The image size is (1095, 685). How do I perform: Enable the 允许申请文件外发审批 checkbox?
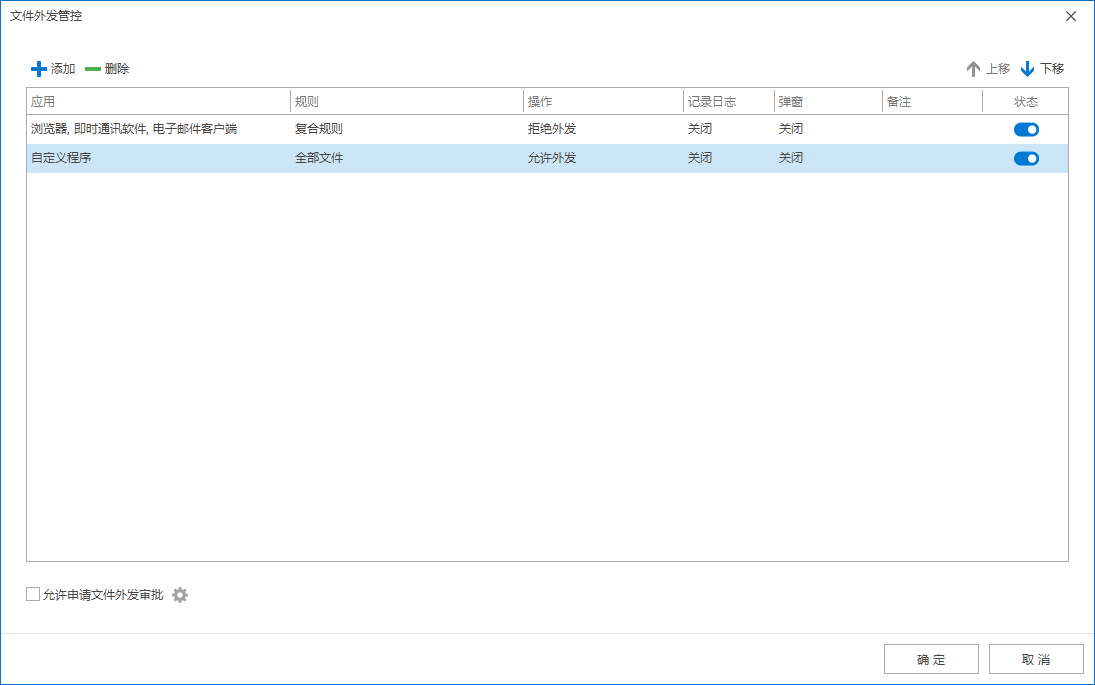coord(33,595)
